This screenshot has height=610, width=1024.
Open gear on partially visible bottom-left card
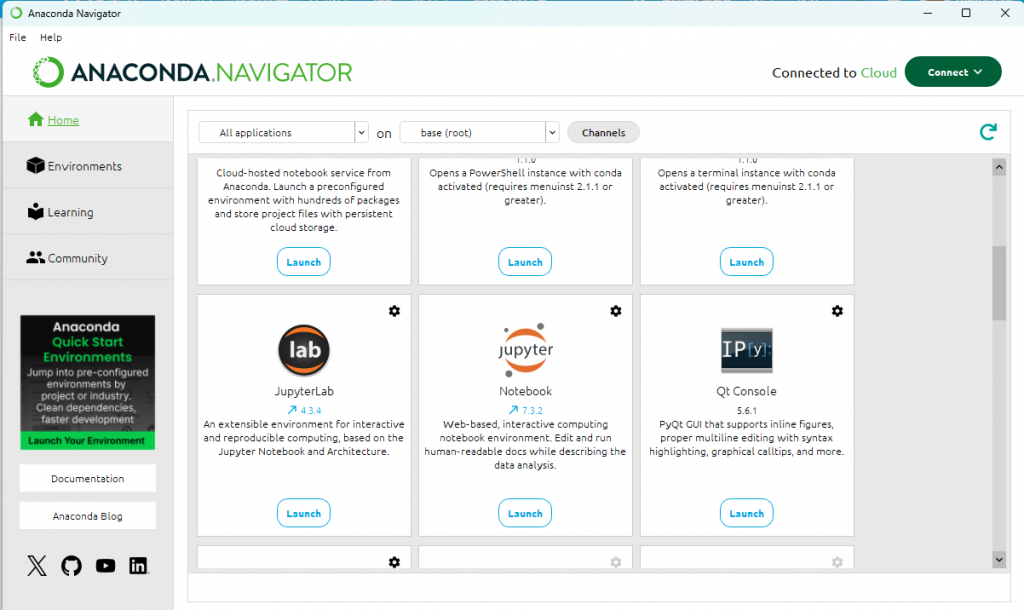(394, 562)
